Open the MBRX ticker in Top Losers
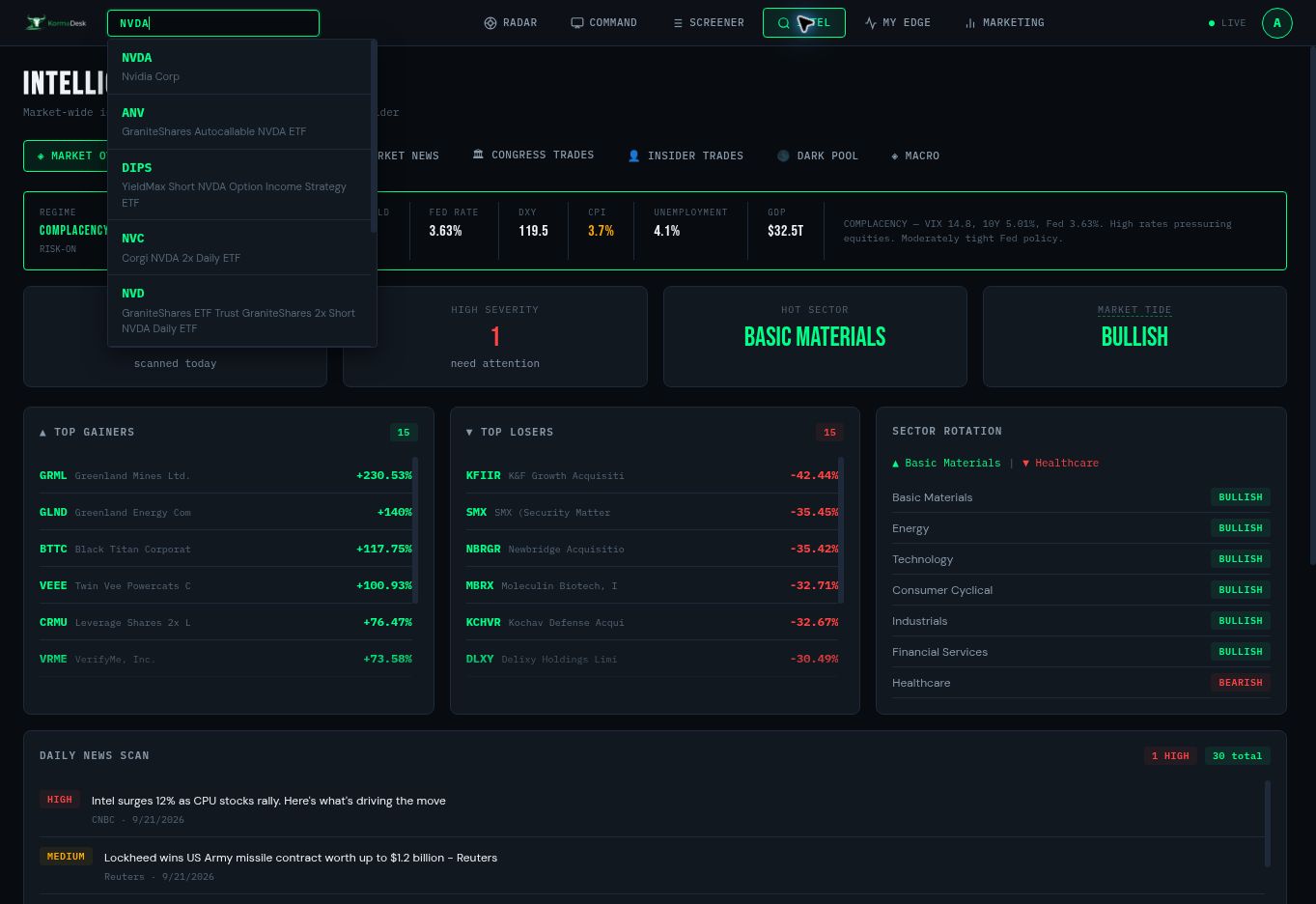1316x904 pixels. click(480, 585)
